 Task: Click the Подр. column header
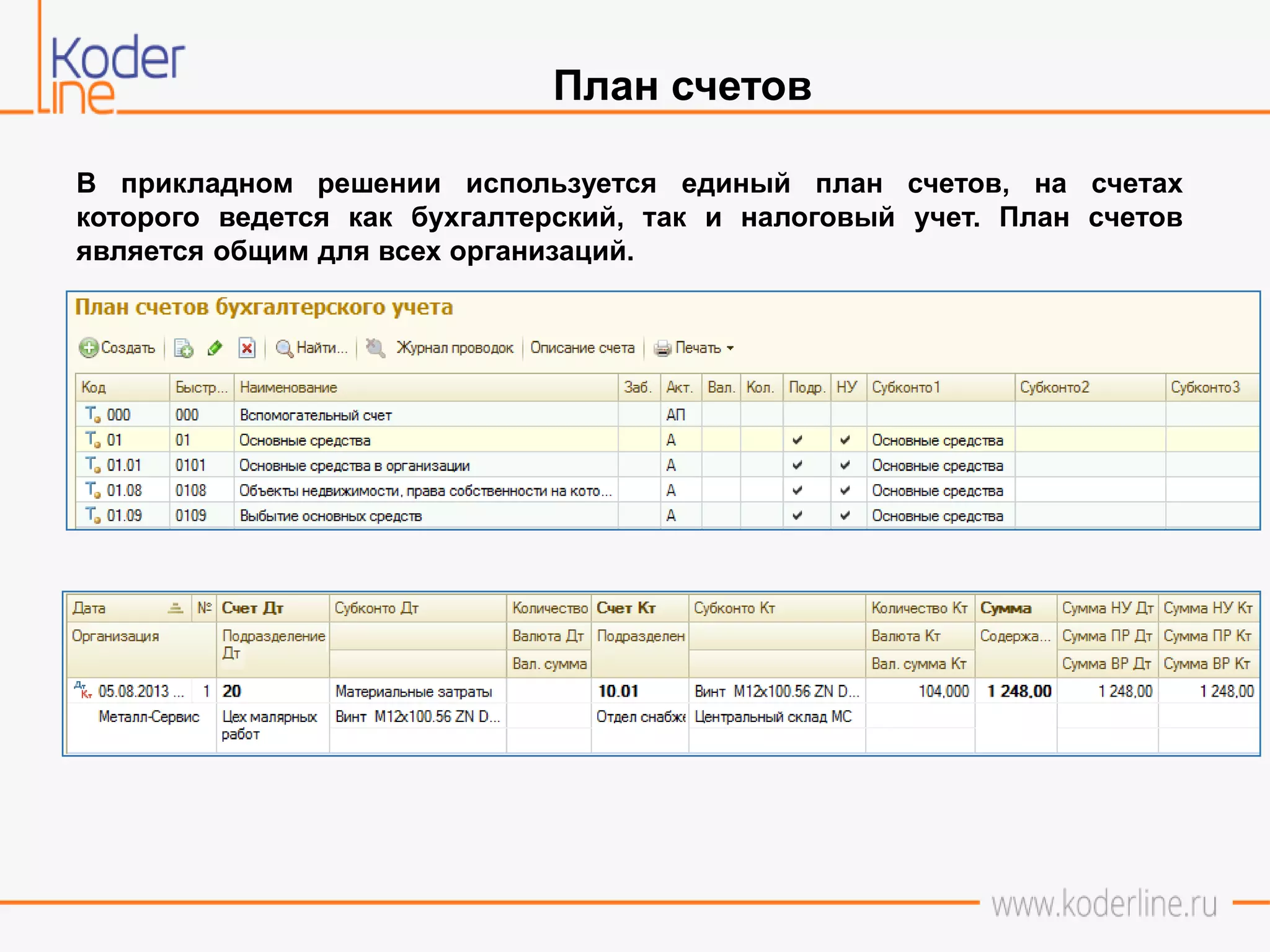coord(807,387)
